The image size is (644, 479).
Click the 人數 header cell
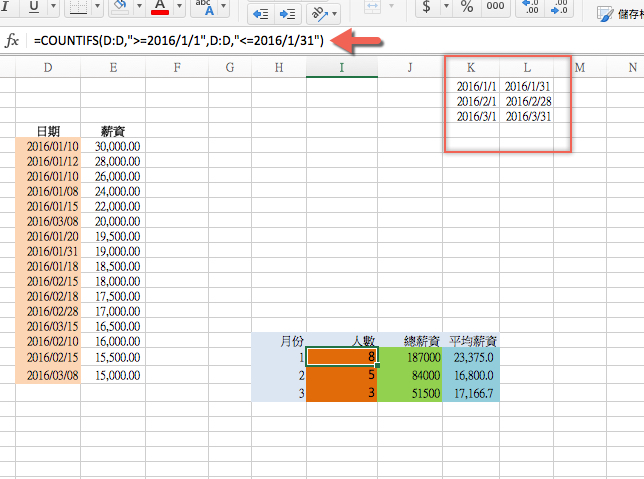point(342,341)
